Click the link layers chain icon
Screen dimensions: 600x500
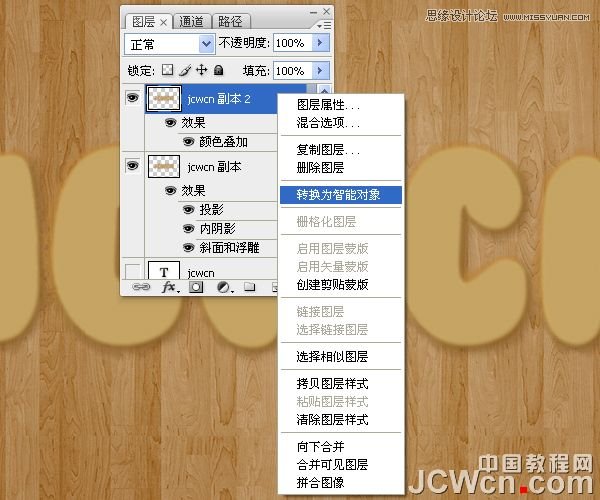pyautogui.click(x=141, y=287)
